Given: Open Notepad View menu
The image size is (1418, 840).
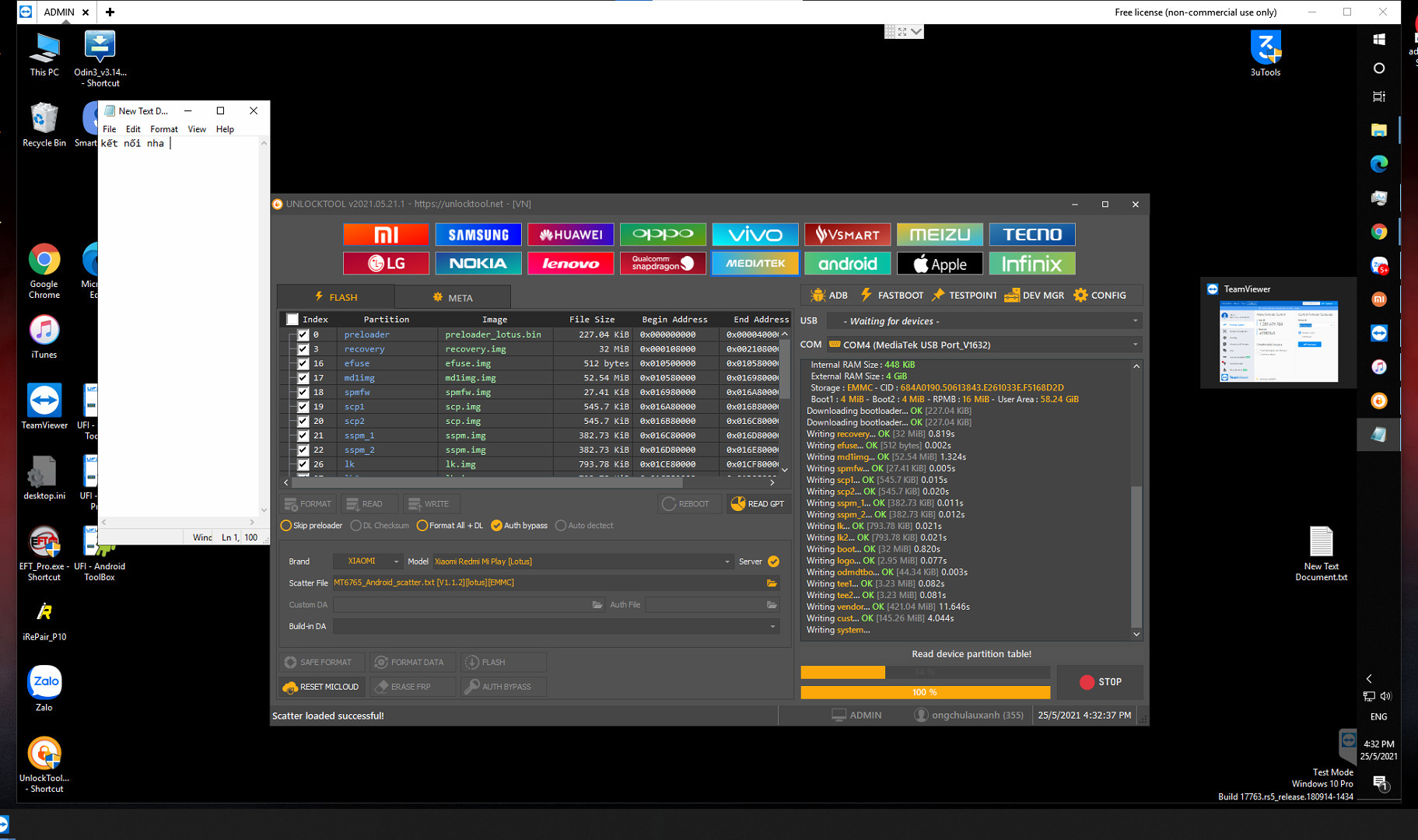Looking at the screenshot, I should pos(197,129).
